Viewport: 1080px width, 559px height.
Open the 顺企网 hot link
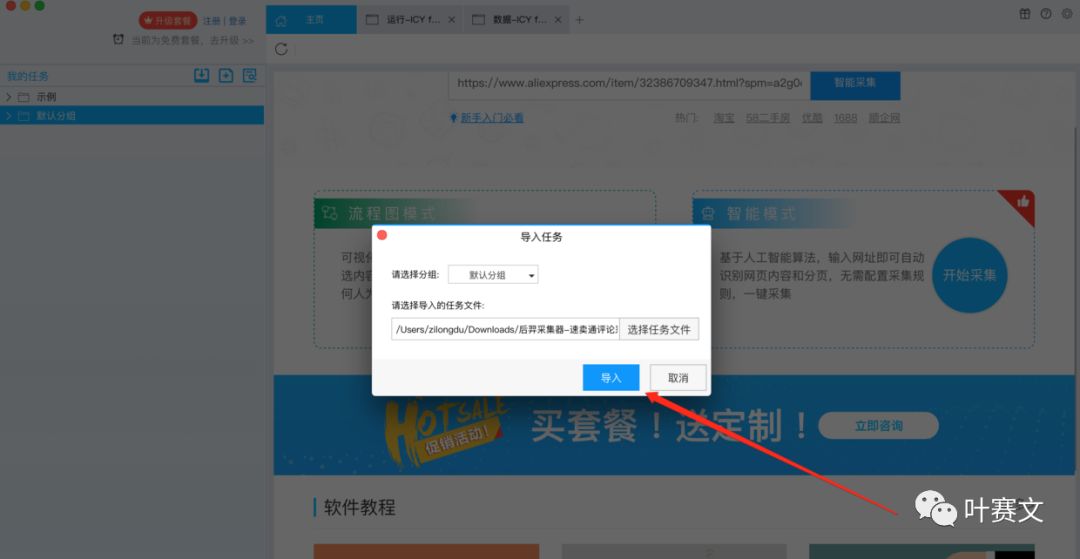pyautogui.click(x=884, y=118)
